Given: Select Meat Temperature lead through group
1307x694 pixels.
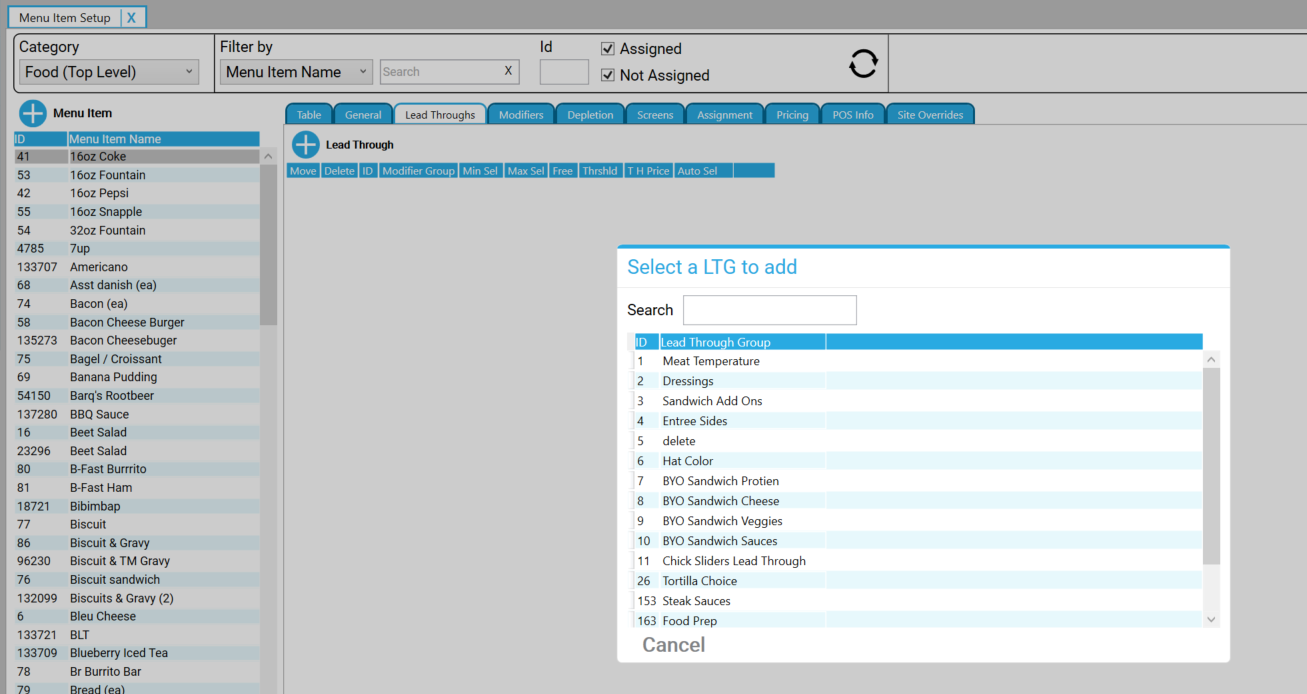Looking at the screenshot, I should pos(711,361).
